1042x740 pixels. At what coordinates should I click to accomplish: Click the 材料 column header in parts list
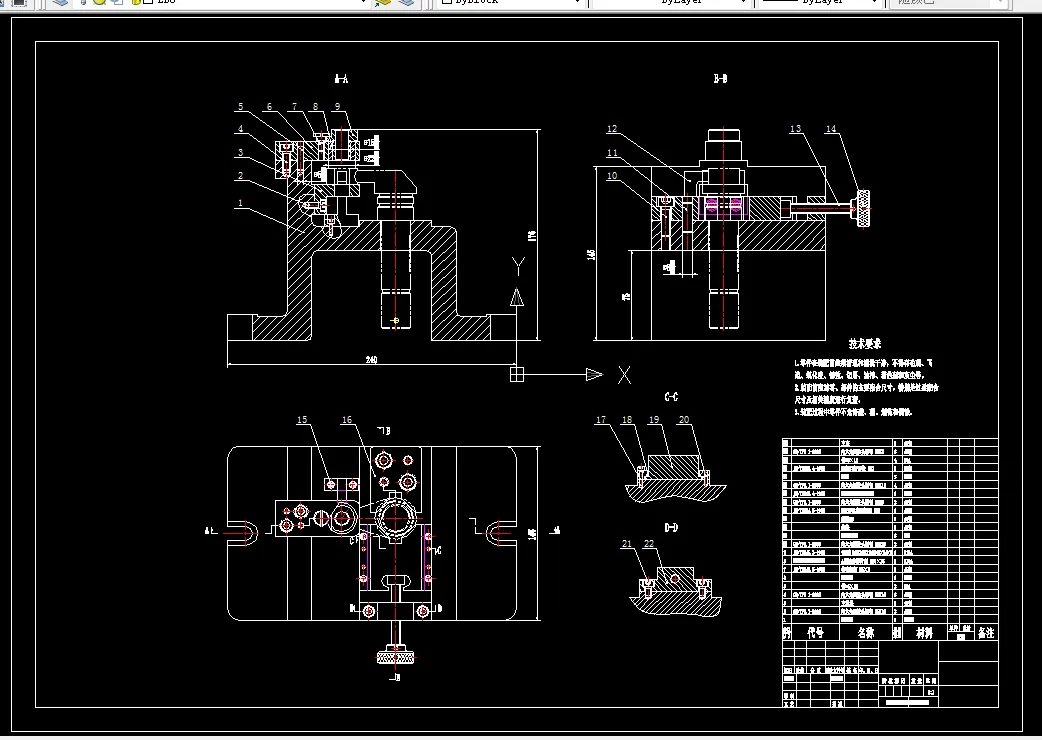coord(924,633)
